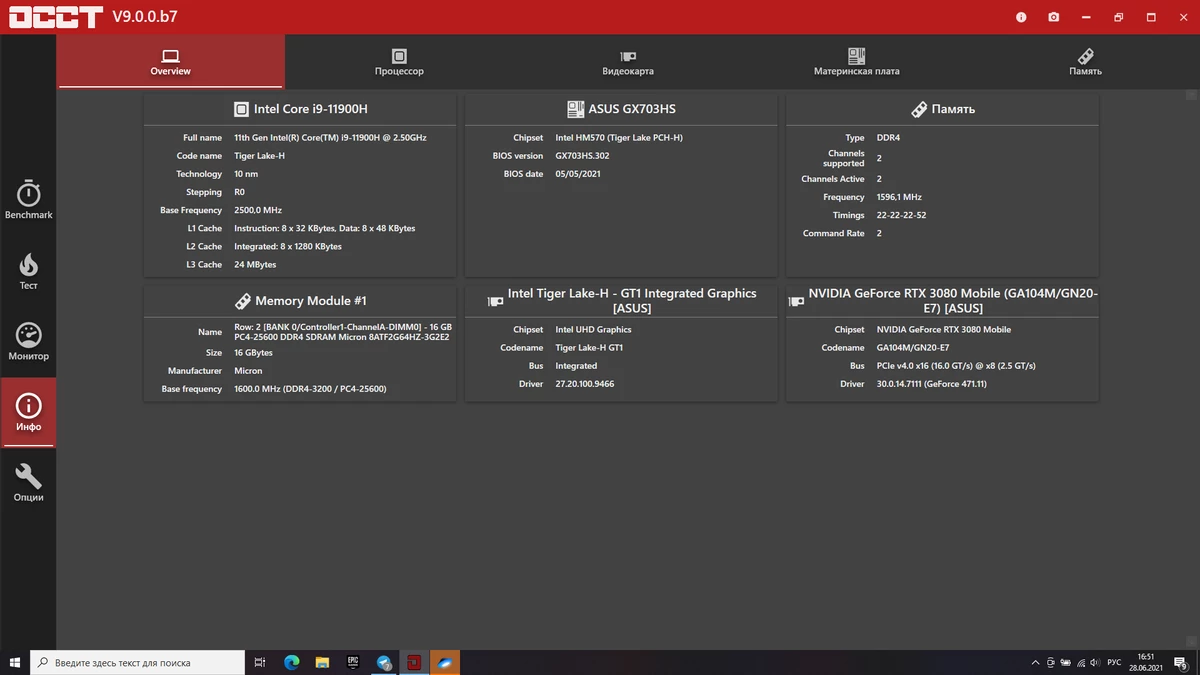
Task: Click the L1 Cache value text
Action: (324, 228)
